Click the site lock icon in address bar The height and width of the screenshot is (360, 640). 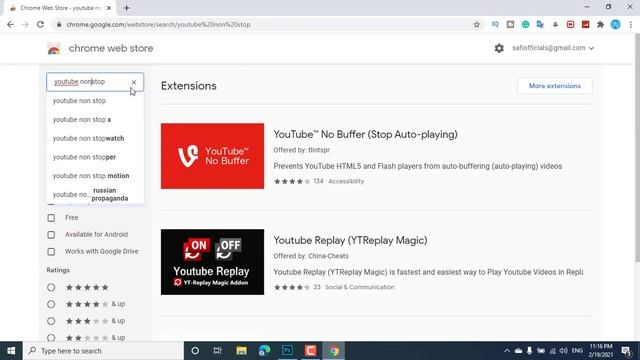tap(59, 24)
